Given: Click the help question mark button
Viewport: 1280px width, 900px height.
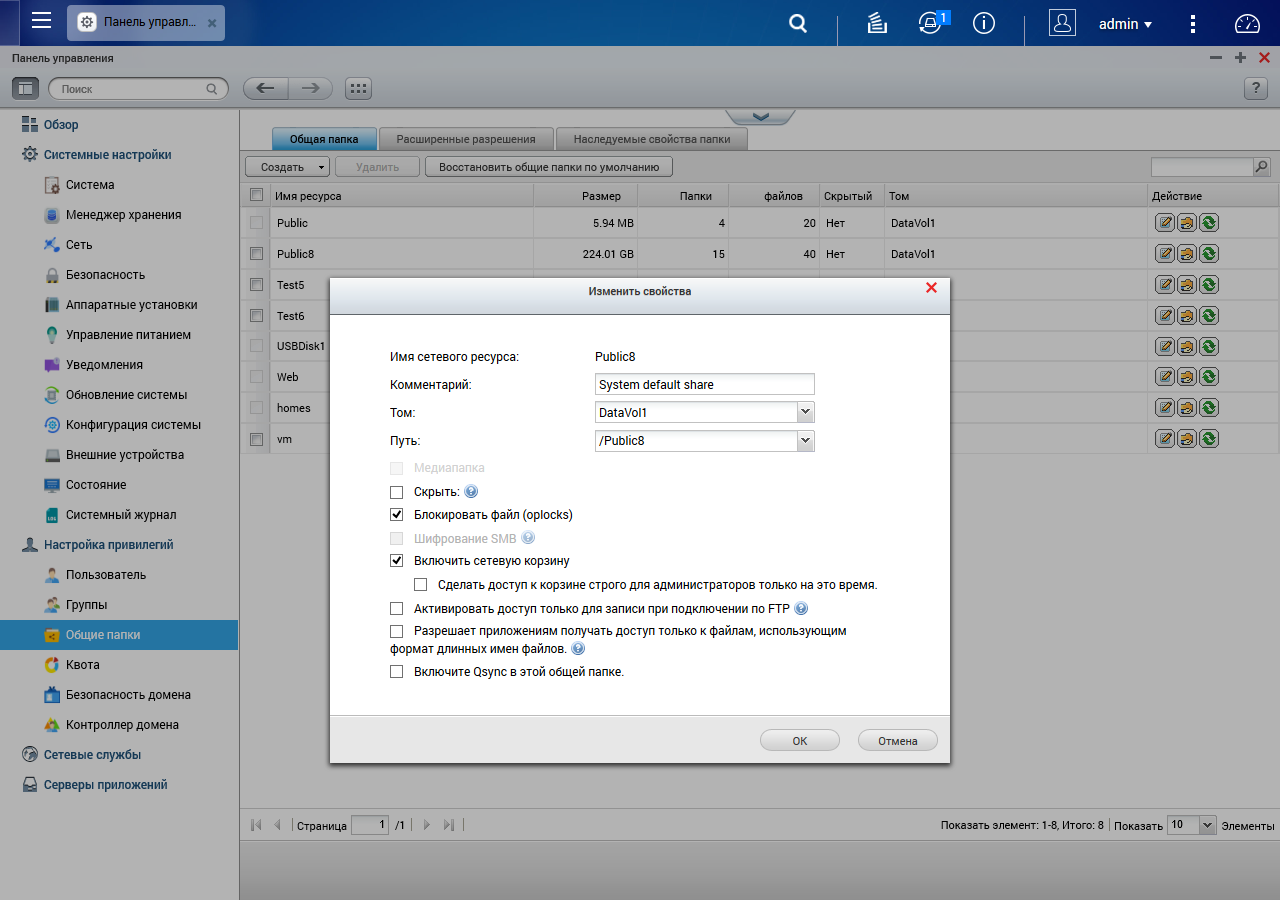Looking at the screenshot, I should tap(1256, 89).
